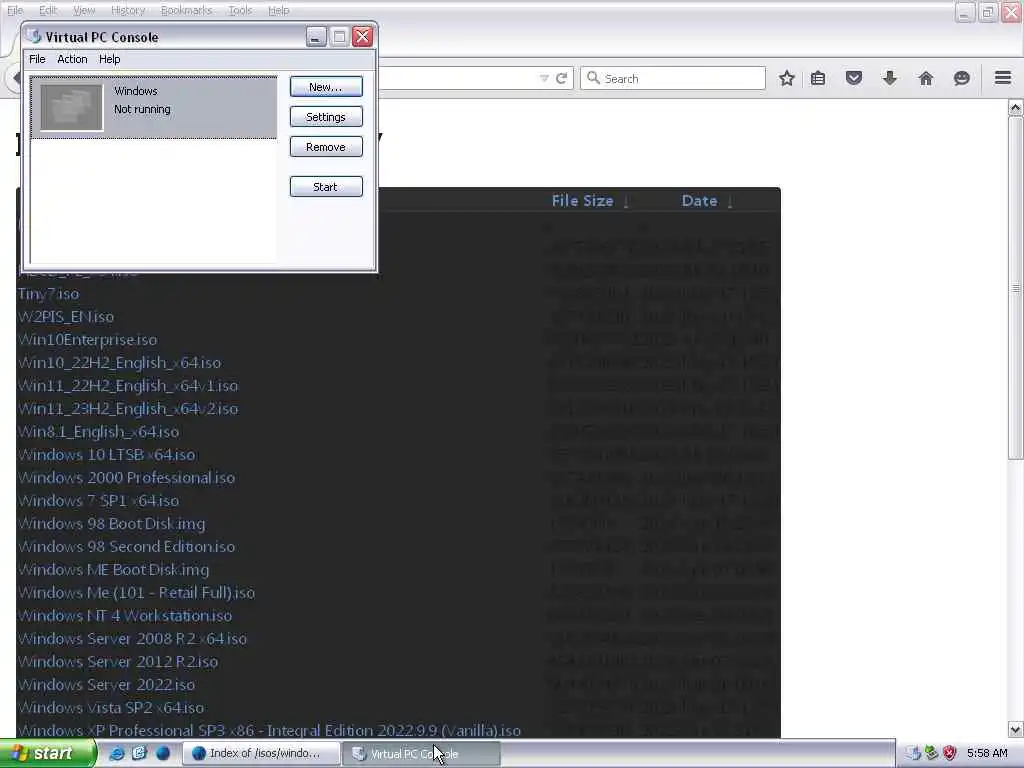
Task: Open Settings for the Windows virtual machine
Action: (326, 117)
